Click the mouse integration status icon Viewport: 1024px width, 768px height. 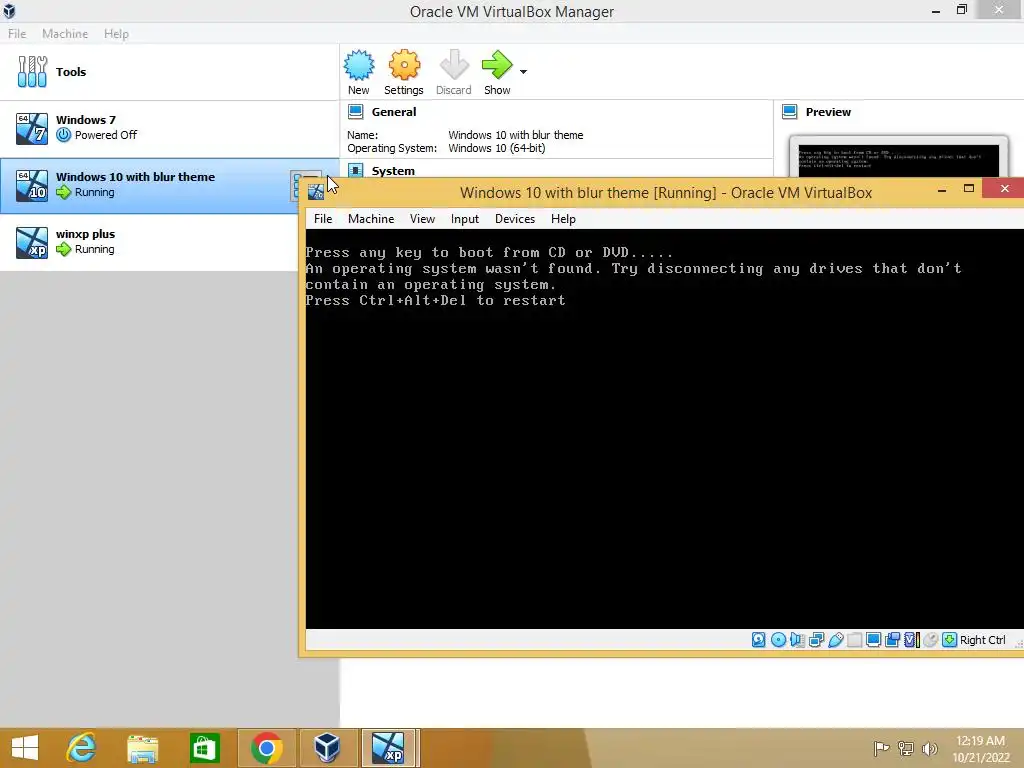pos(931,639)
